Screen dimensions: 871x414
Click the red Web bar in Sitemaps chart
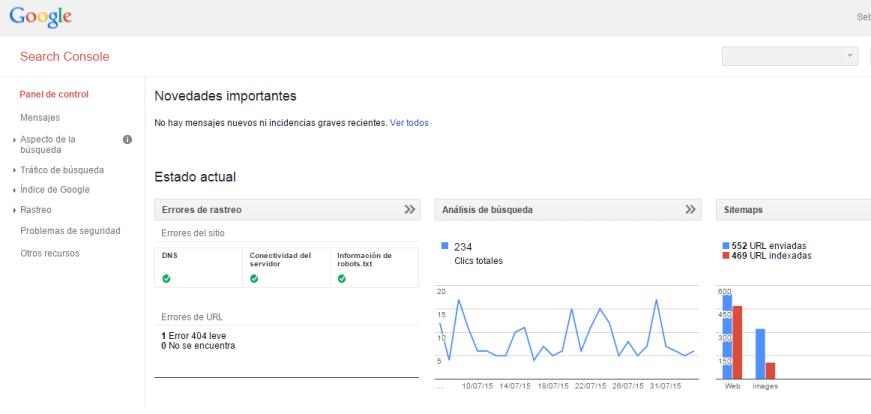pyautogui.click(x=738, y=342)
